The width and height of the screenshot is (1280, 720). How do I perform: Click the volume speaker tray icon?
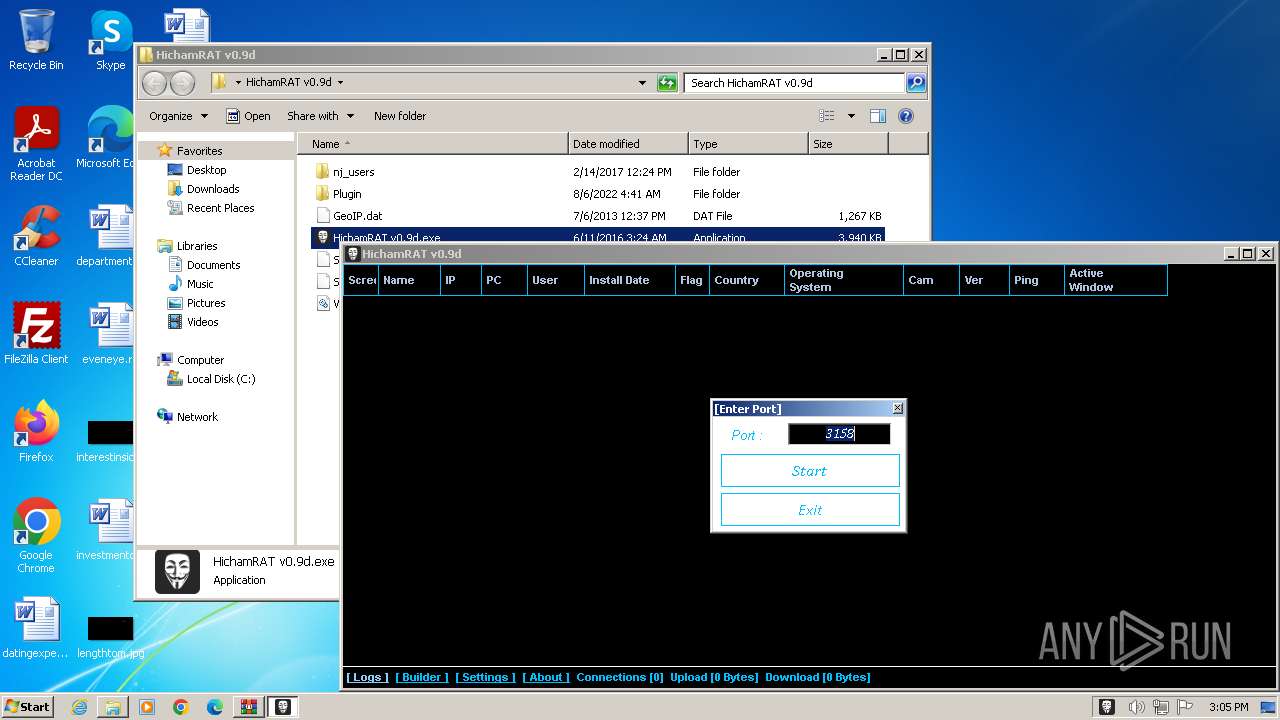[x=1135, y=707]
